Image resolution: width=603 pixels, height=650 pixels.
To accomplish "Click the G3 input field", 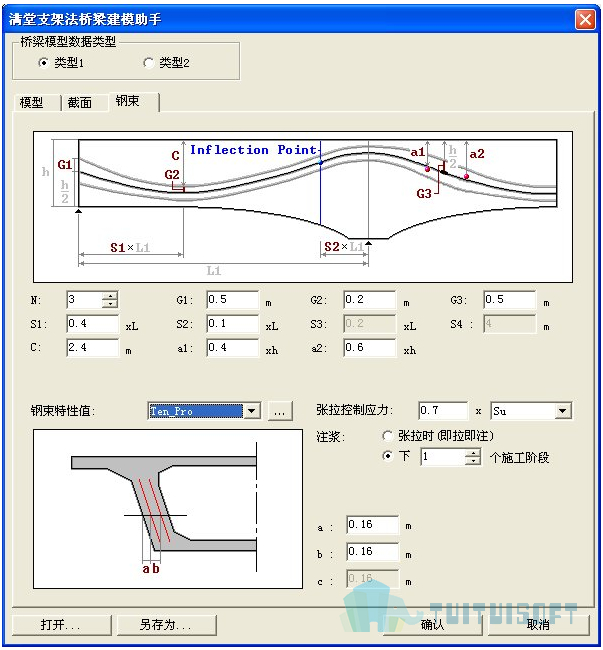I will tap(510, 299).
